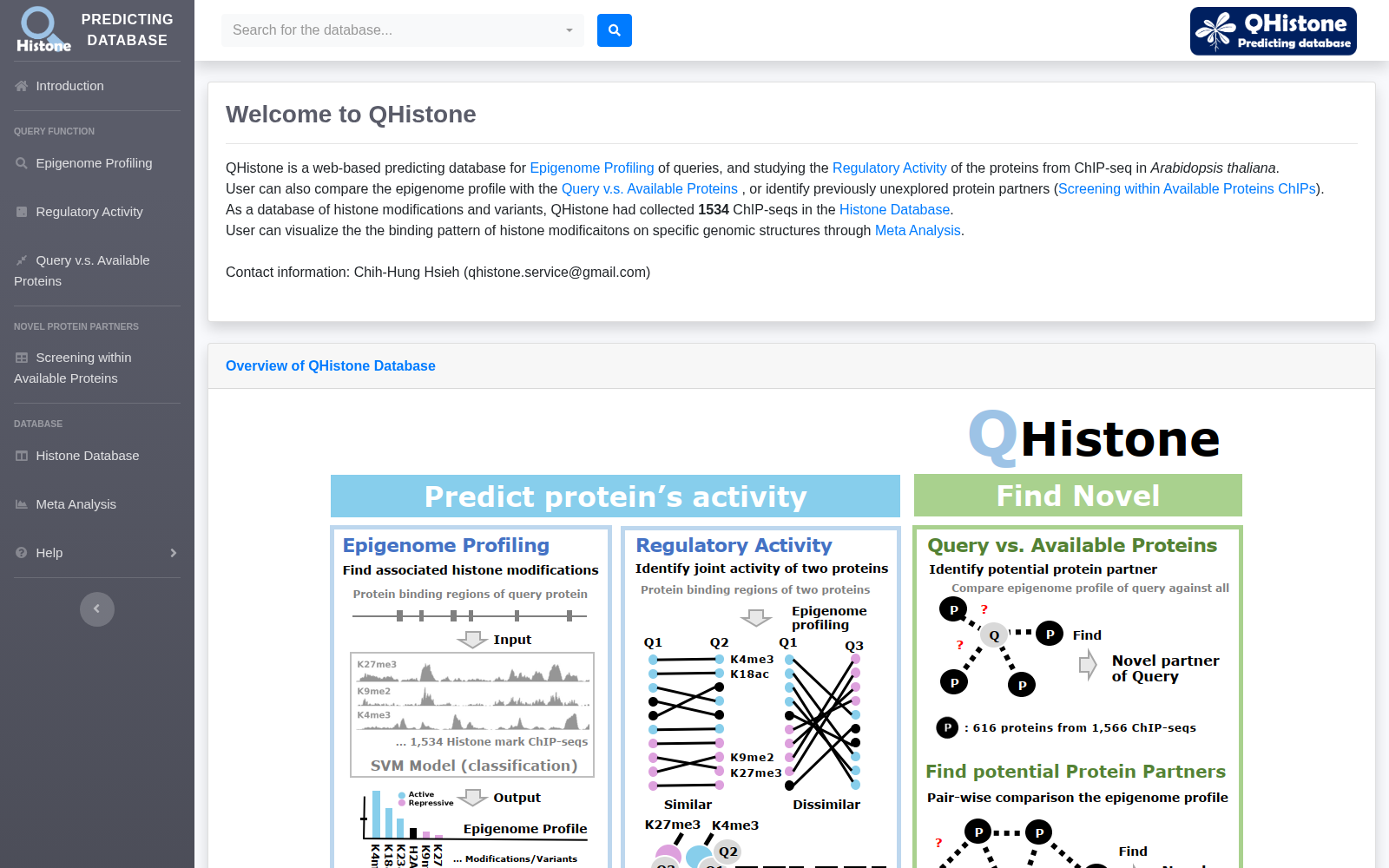The width and height of the screenshot is (1389, 868).
Task: Follow the Meta Analysis text link
Action: click(918, 231)
